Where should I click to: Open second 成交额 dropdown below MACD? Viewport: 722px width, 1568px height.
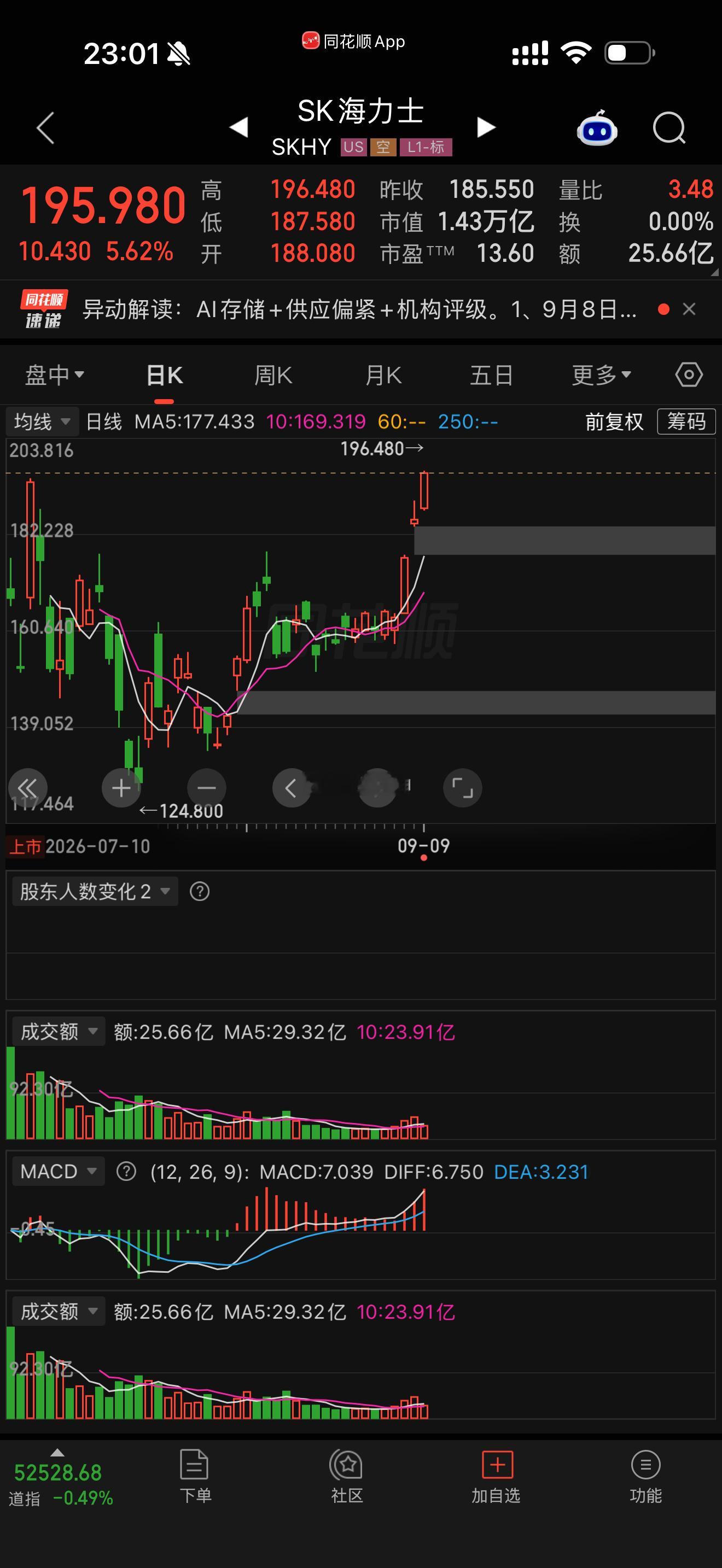(59, 1312)
